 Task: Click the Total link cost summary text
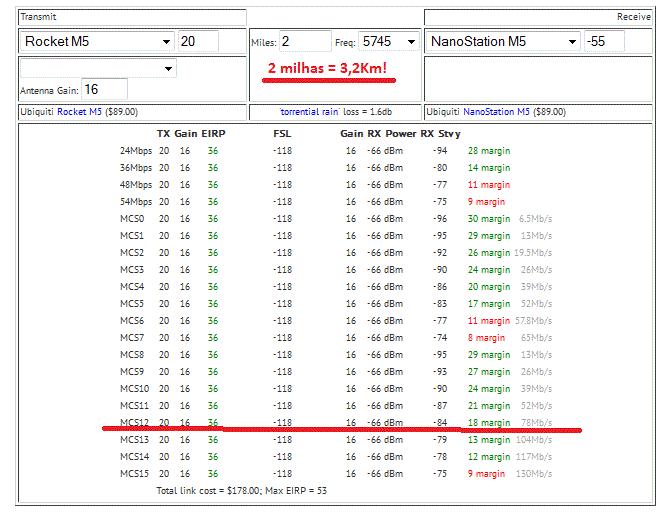point(241,491)
